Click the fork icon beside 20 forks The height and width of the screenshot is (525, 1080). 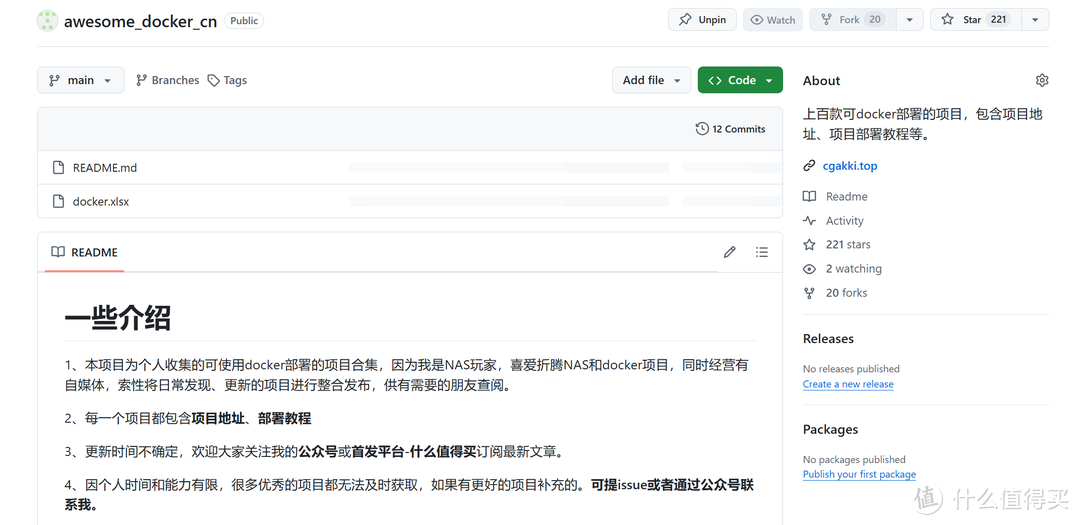(x=809, y=293)
